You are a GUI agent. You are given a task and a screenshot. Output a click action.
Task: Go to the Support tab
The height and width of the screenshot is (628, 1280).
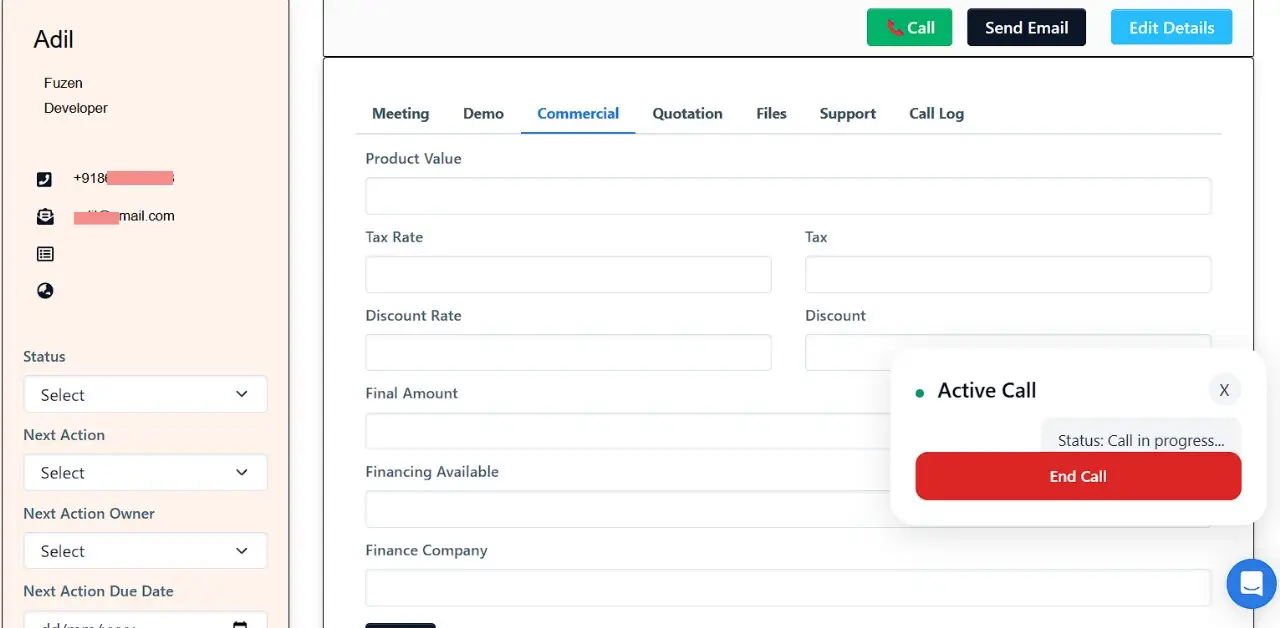(x=847, y=113)
